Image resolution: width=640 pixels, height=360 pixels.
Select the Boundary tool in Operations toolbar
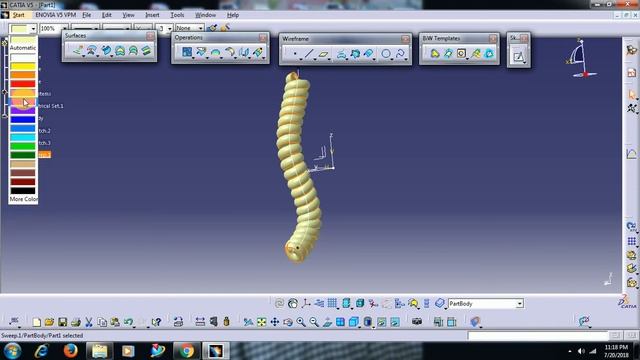[216, 52]
